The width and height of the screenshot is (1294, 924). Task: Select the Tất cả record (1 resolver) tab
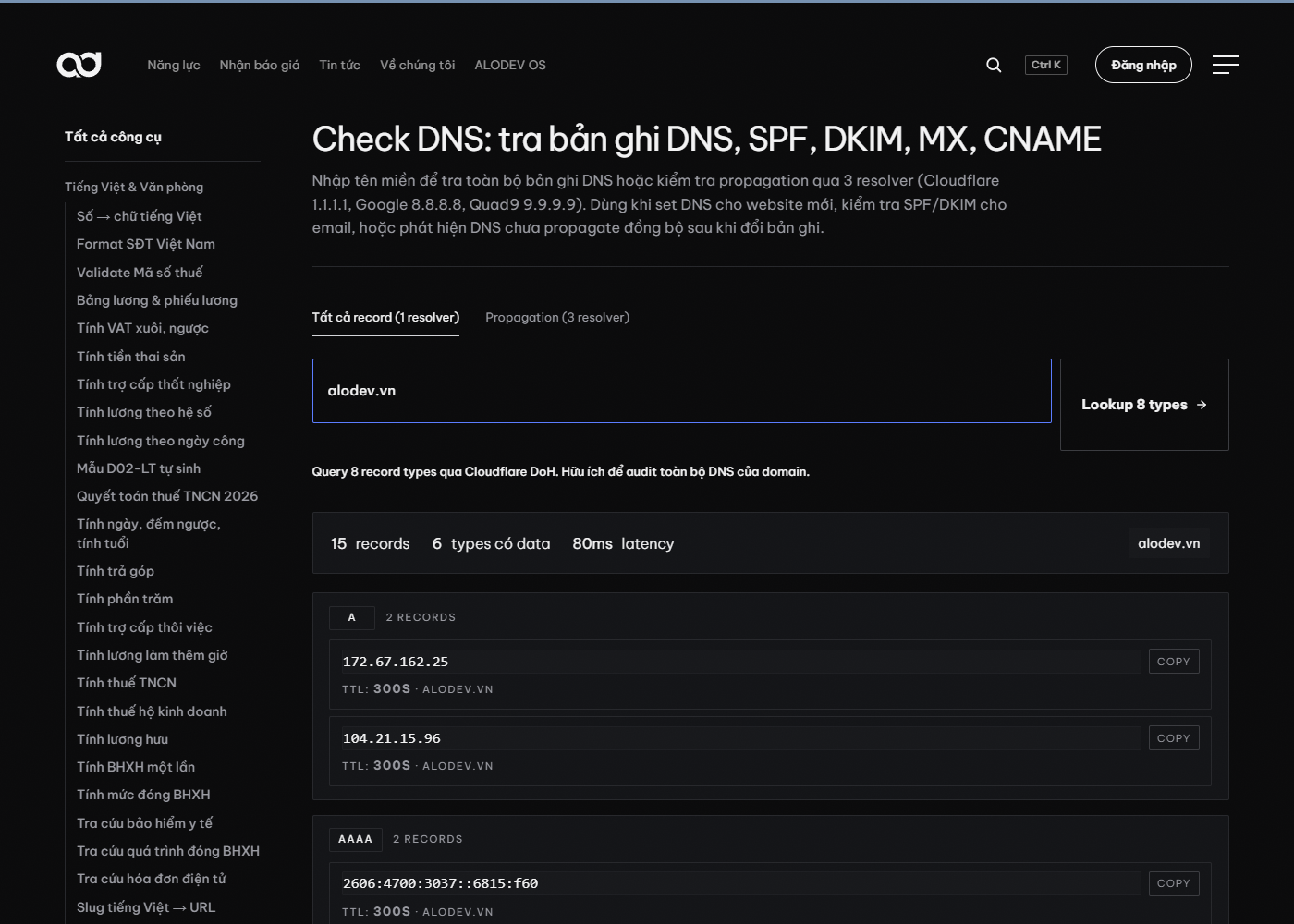coord(385,318)
